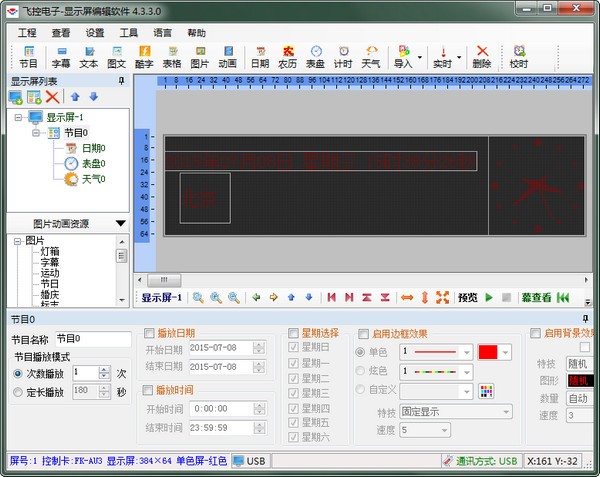Open the 设置 menu
Viewport: 600px width, 477px height.
[x=95, y=32]
